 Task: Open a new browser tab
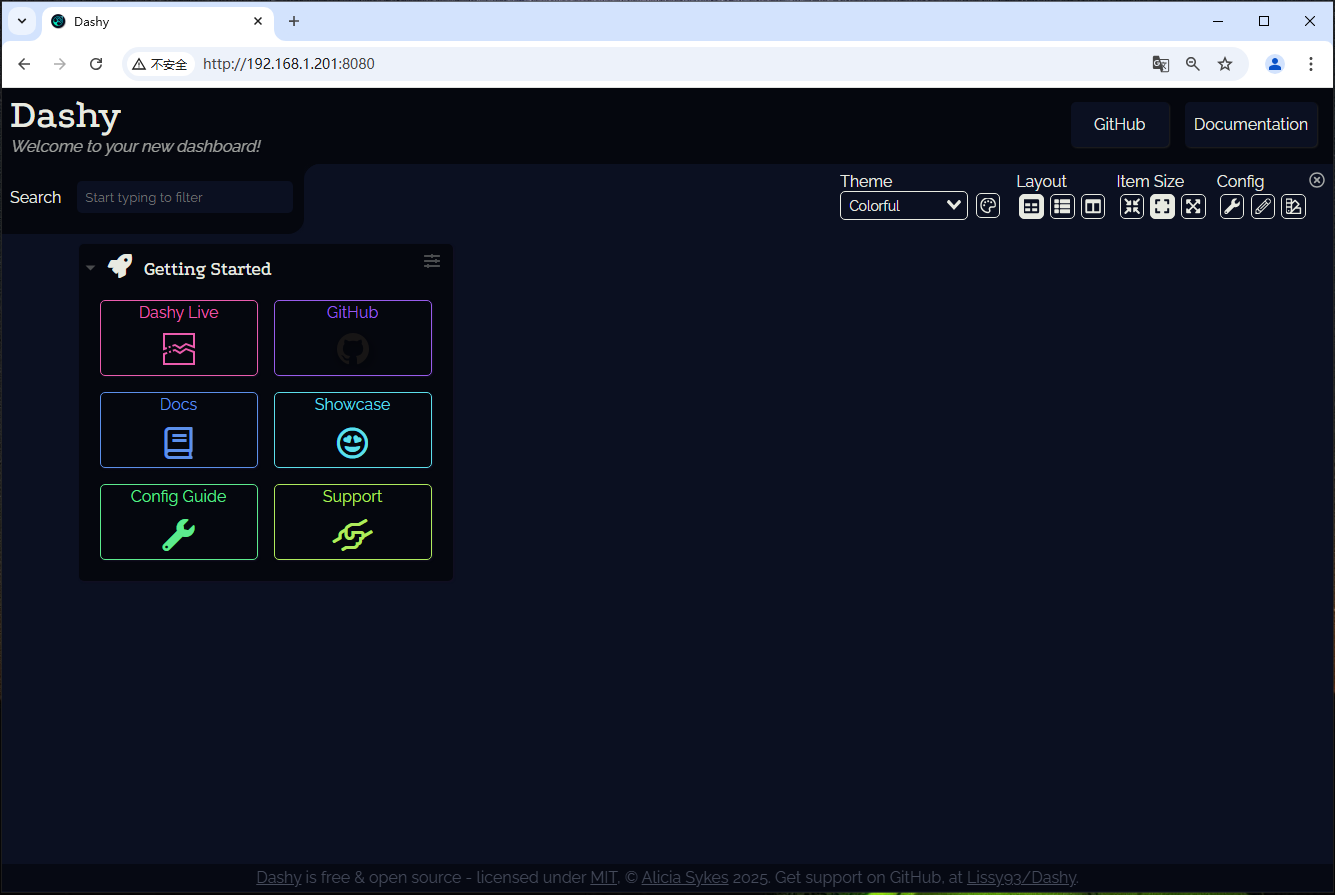tap(294, 21)
